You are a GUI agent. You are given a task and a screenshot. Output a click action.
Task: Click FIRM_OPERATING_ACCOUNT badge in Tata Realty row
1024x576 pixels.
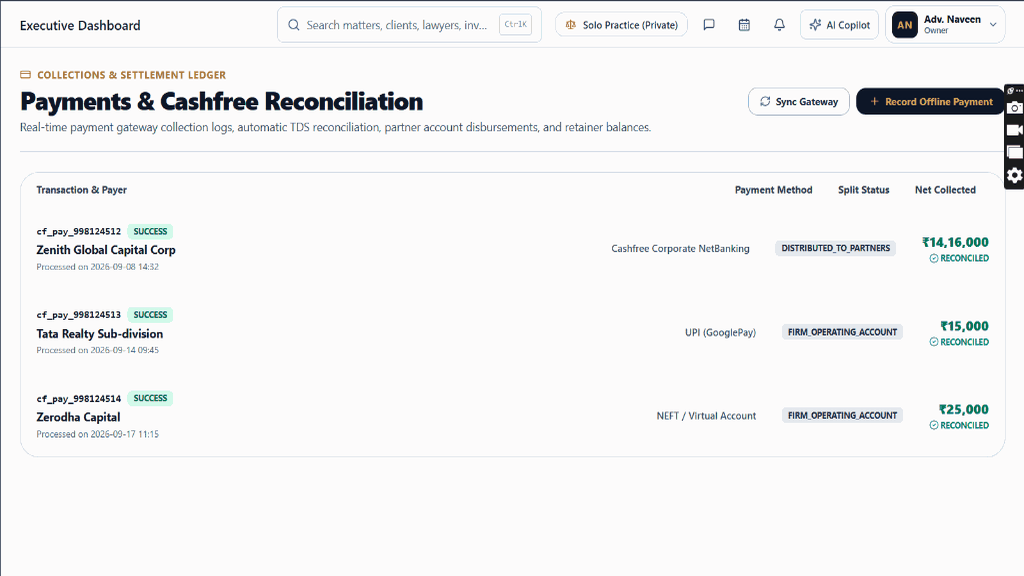(x=842, y=332)
